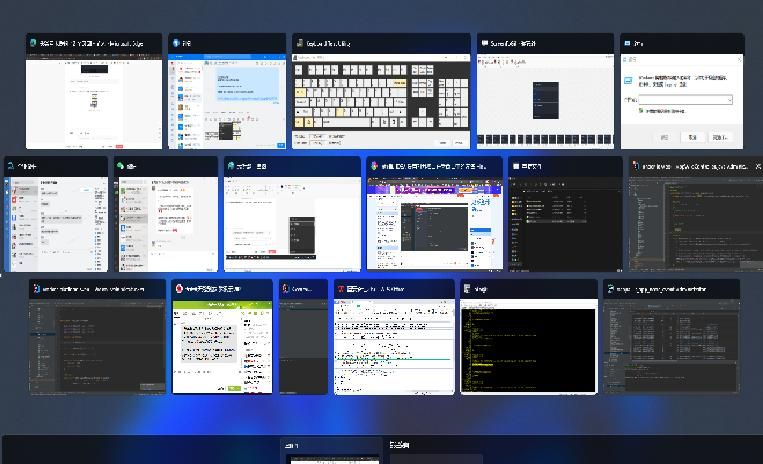
Task: Switch to the narrow dark 'Comm...' window
Action: tap(304, 337)
